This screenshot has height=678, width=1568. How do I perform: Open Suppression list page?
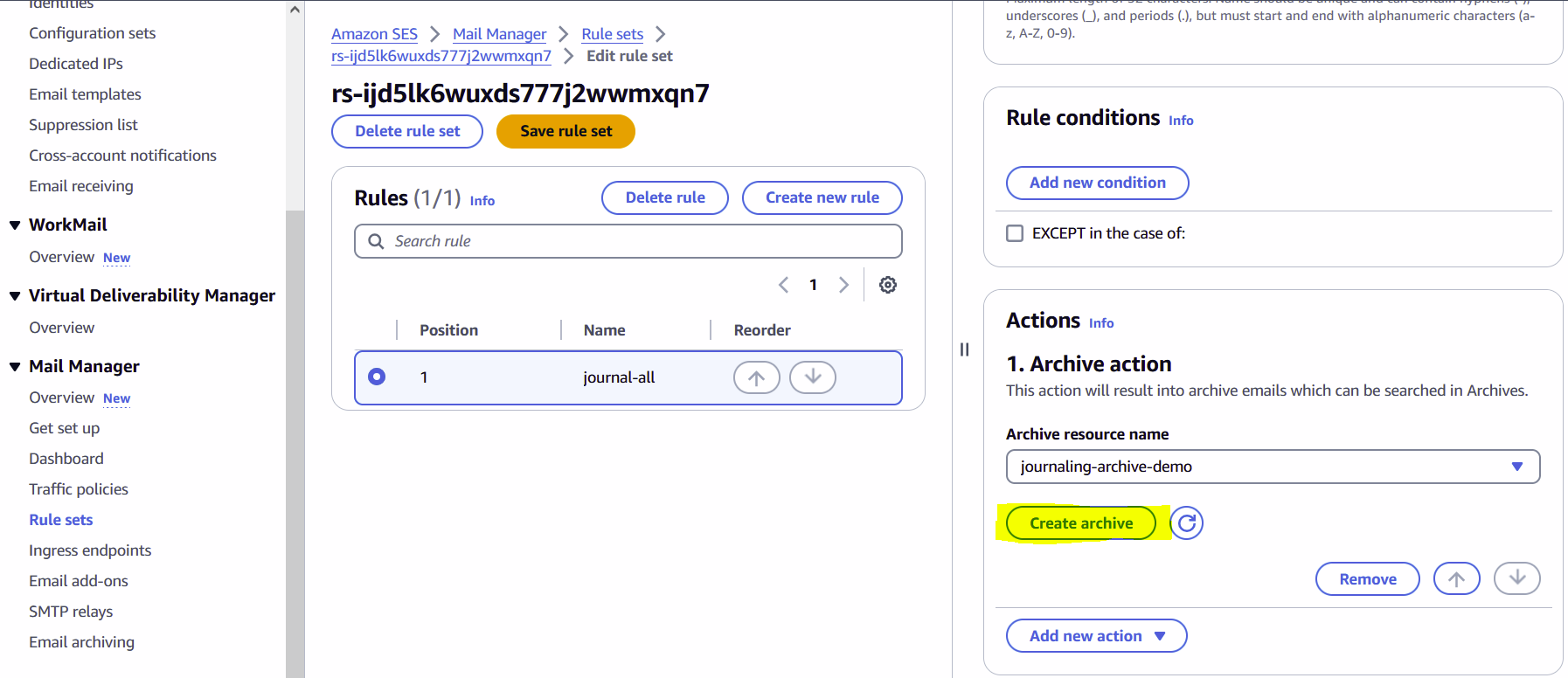83,125
